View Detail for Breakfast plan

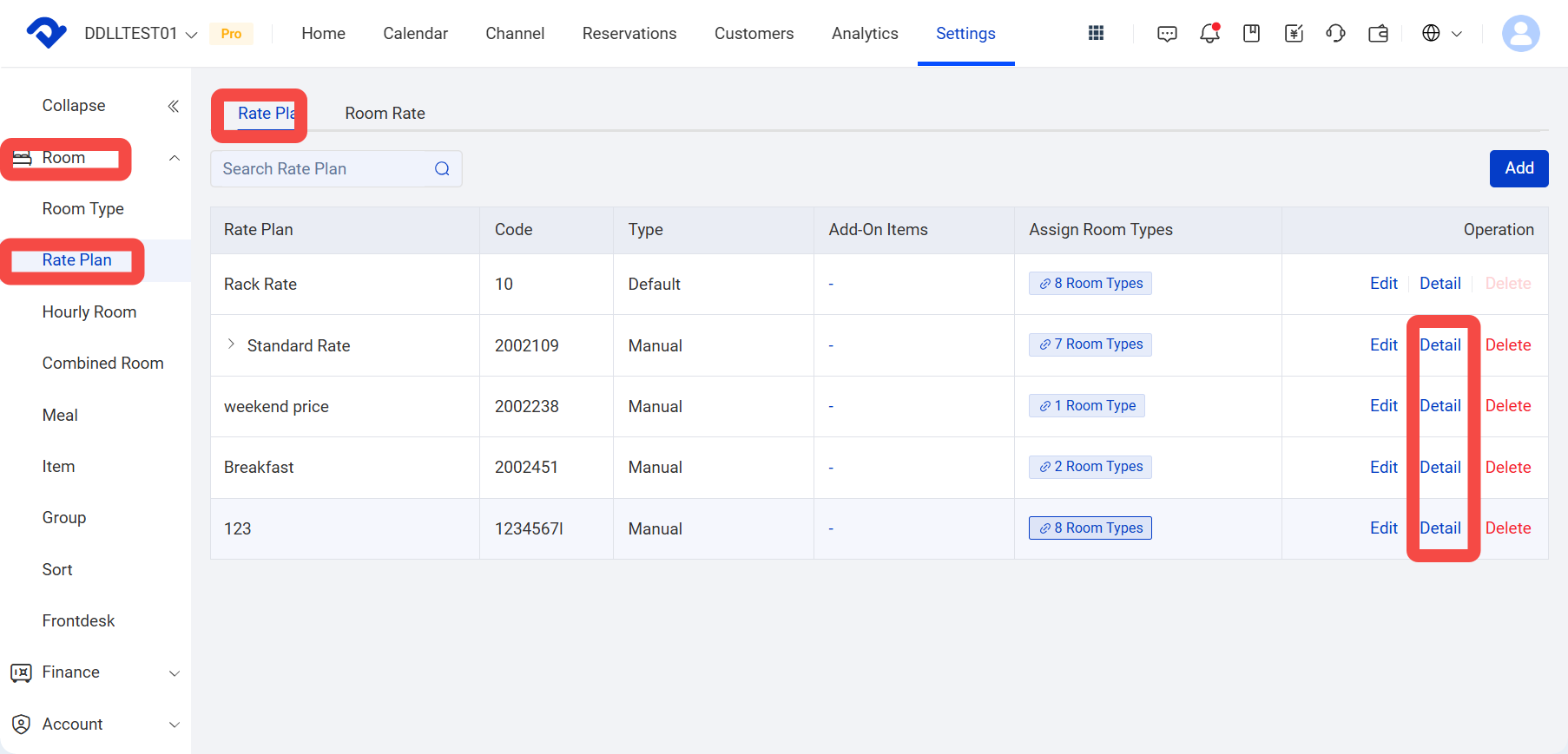click(1440, 468)
